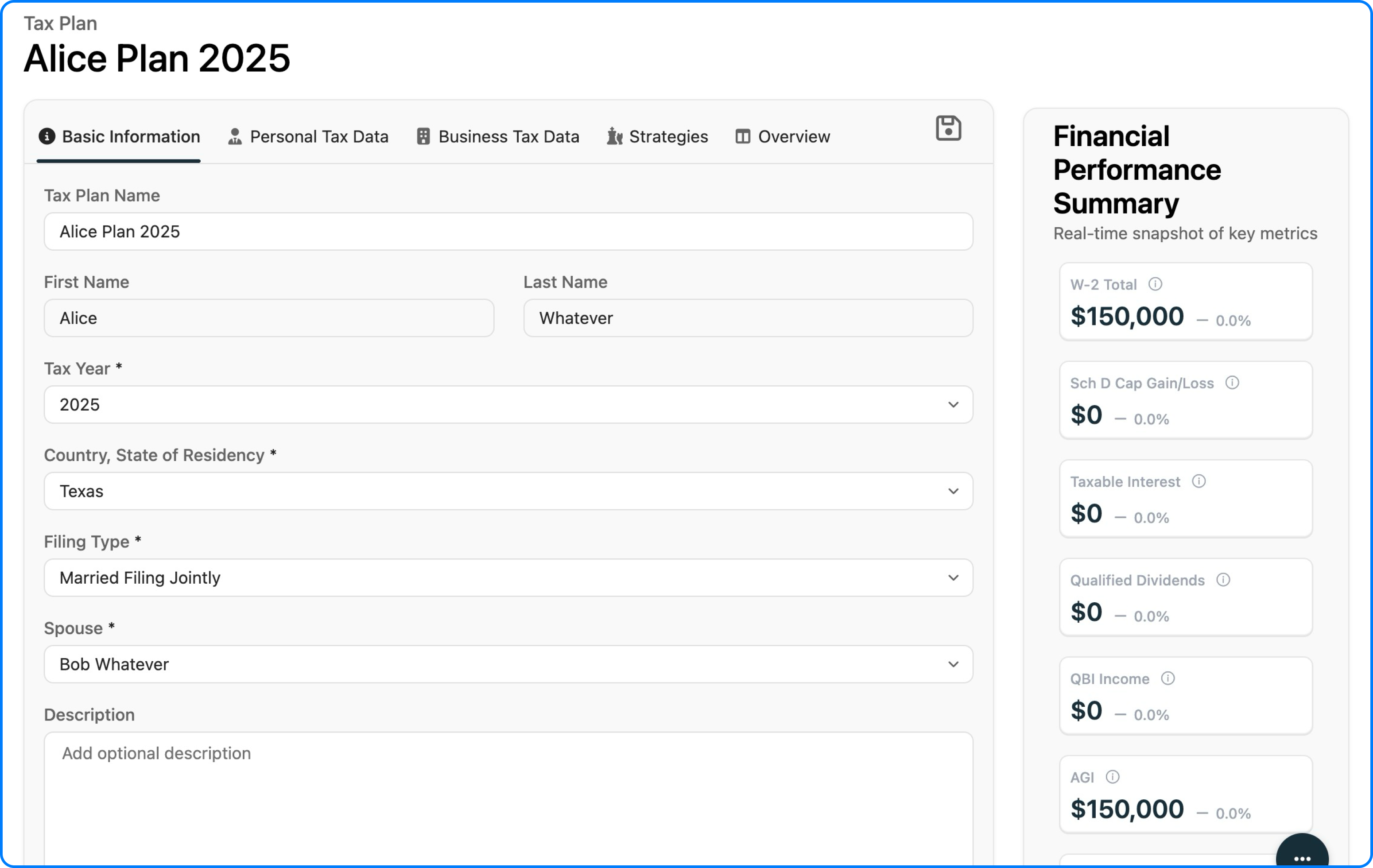The height and width of the screenshot is (868, 1373).
Task: Click the person icon on Personal Tax Data tab
Action: (235, 136)
